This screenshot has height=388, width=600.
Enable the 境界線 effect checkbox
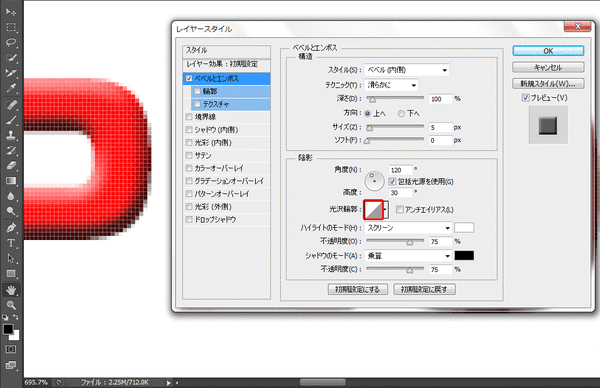coord(189,117)
